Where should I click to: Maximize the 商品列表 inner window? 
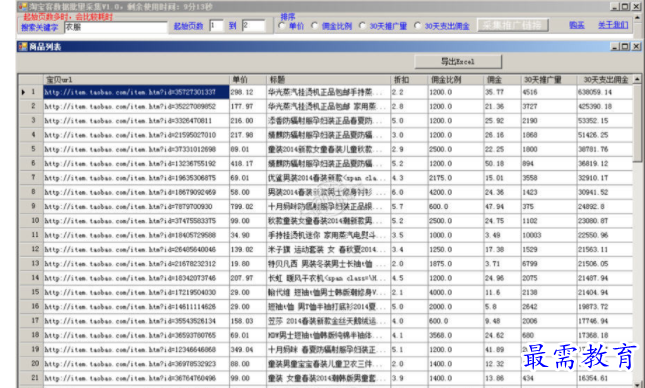pyautogui.click(x=625, y=46)
